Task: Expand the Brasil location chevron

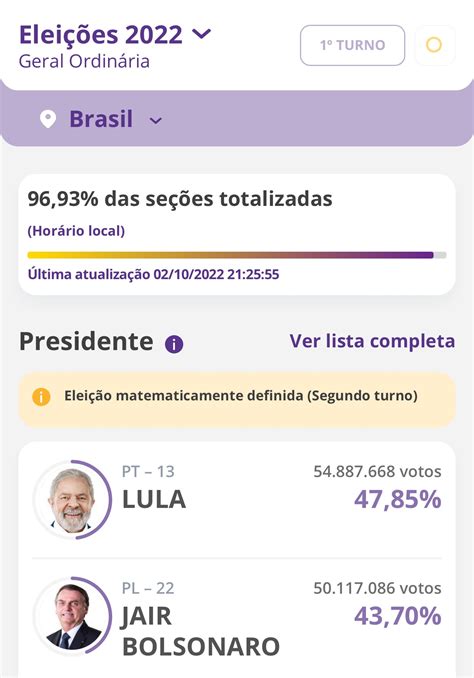Action: click(x=155, y=121)
